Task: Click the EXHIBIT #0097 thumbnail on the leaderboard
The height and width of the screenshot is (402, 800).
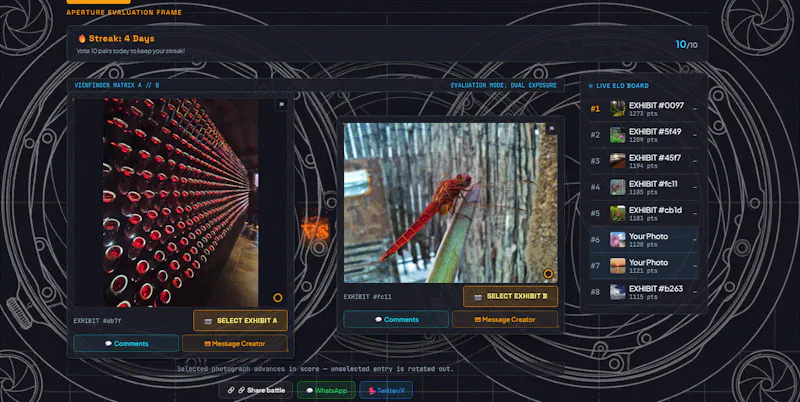Action: coord(617,109)
